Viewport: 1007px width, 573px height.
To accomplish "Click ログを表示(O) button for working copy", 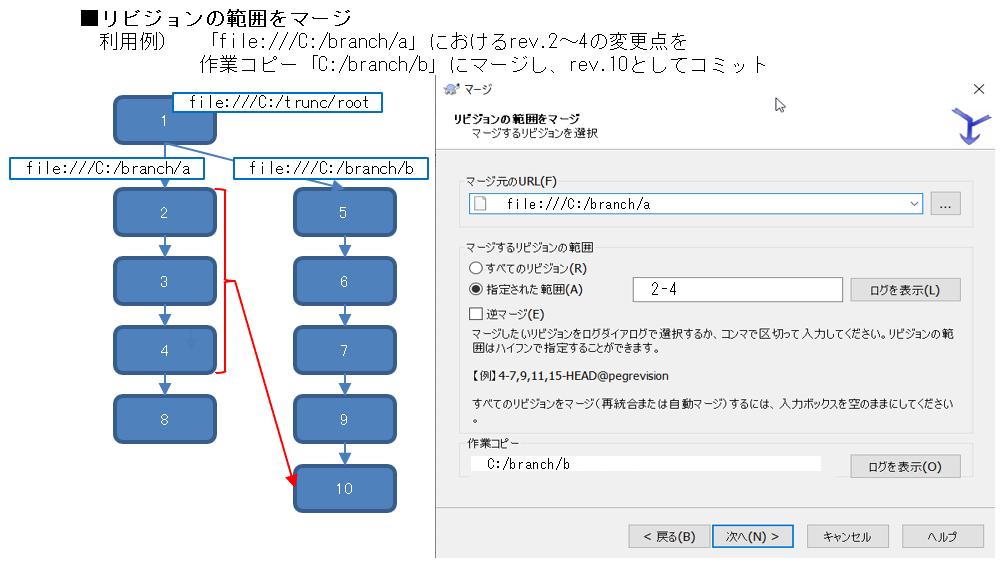I will pos(905,466).
